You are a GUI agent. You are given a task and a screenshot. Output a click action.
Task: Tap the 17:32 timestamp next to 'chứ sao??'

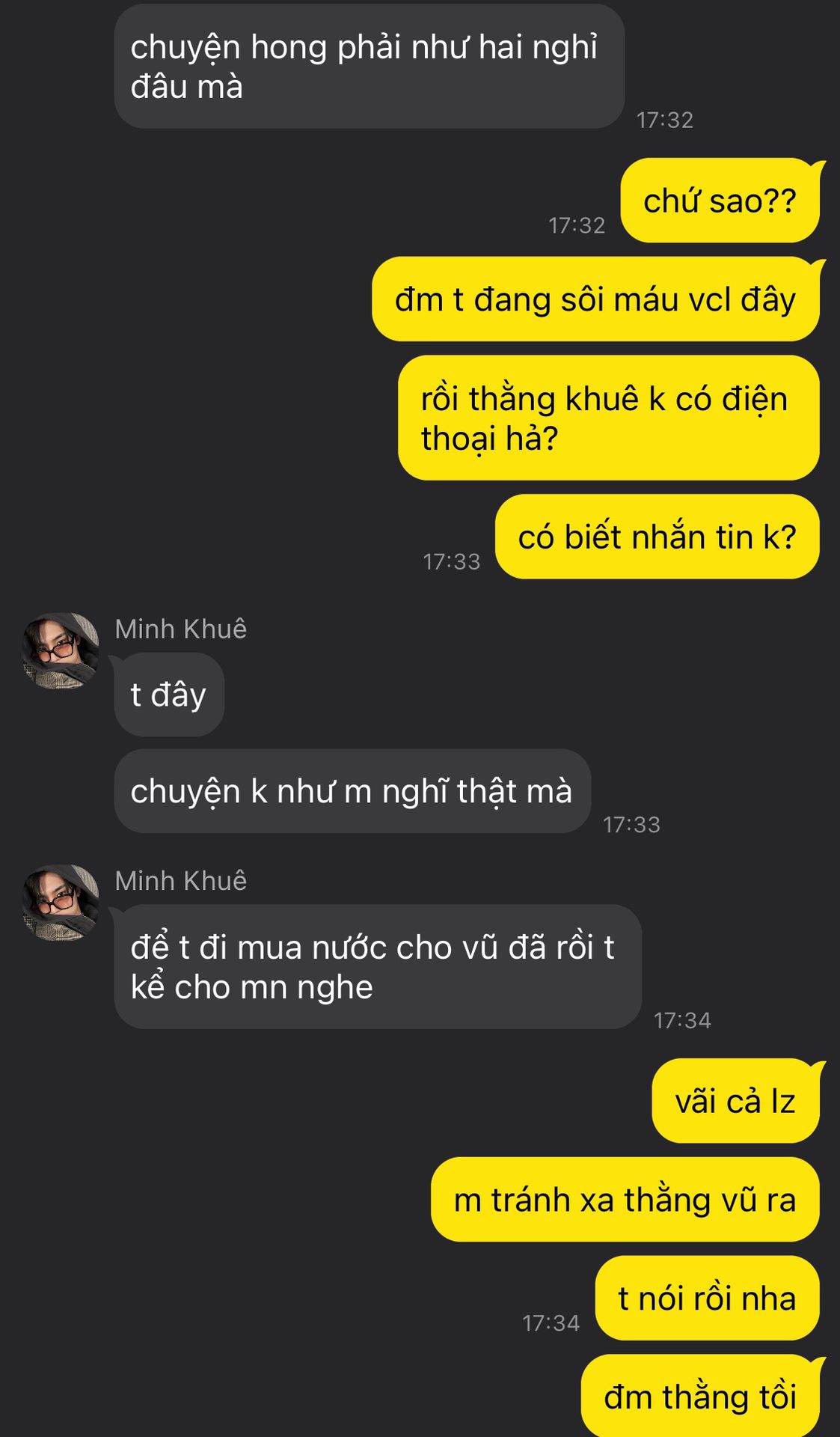coord(577,225)
